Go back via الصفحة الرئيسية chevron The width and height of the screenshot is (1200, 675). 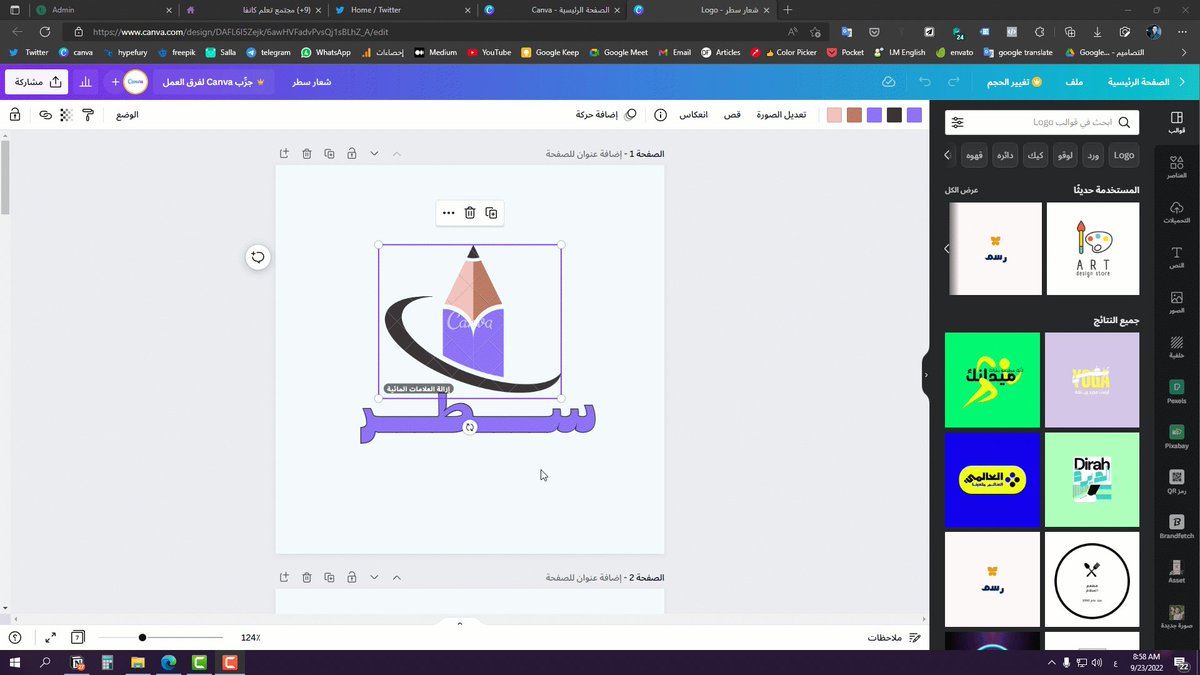pyautogui.click(x=1182, y=81)
